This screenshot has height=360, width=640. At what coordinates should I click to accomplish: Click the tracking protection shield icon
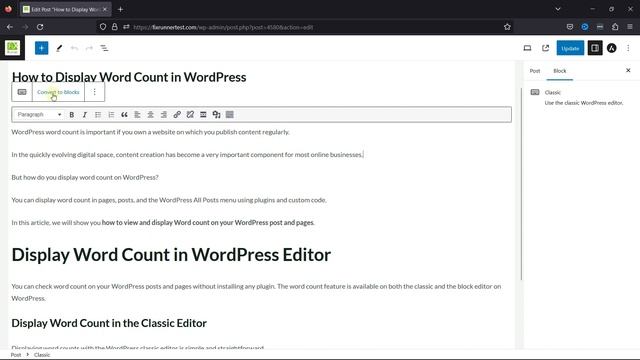103,27
